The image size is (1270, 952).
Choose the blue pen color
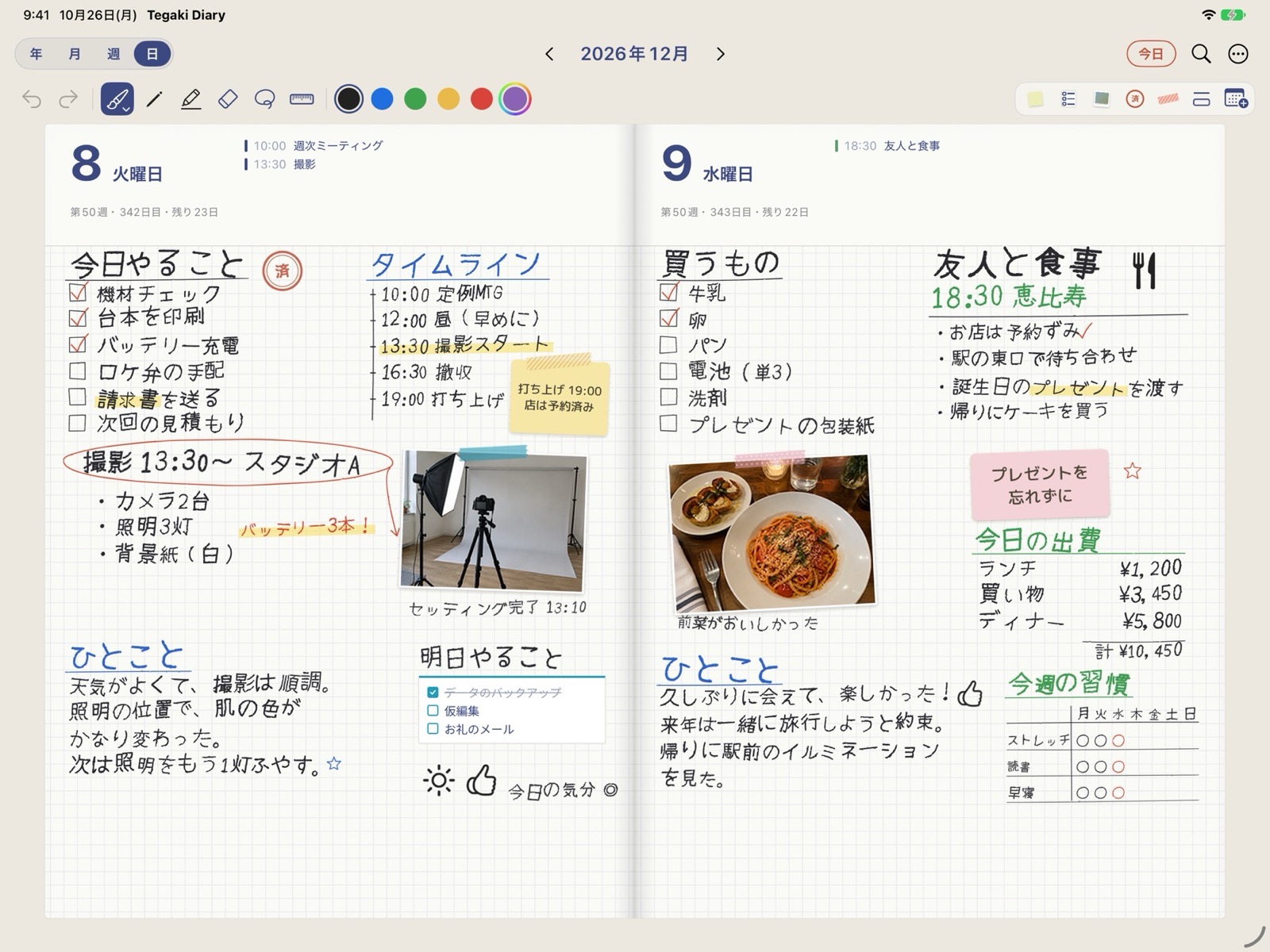pos(382,99)
